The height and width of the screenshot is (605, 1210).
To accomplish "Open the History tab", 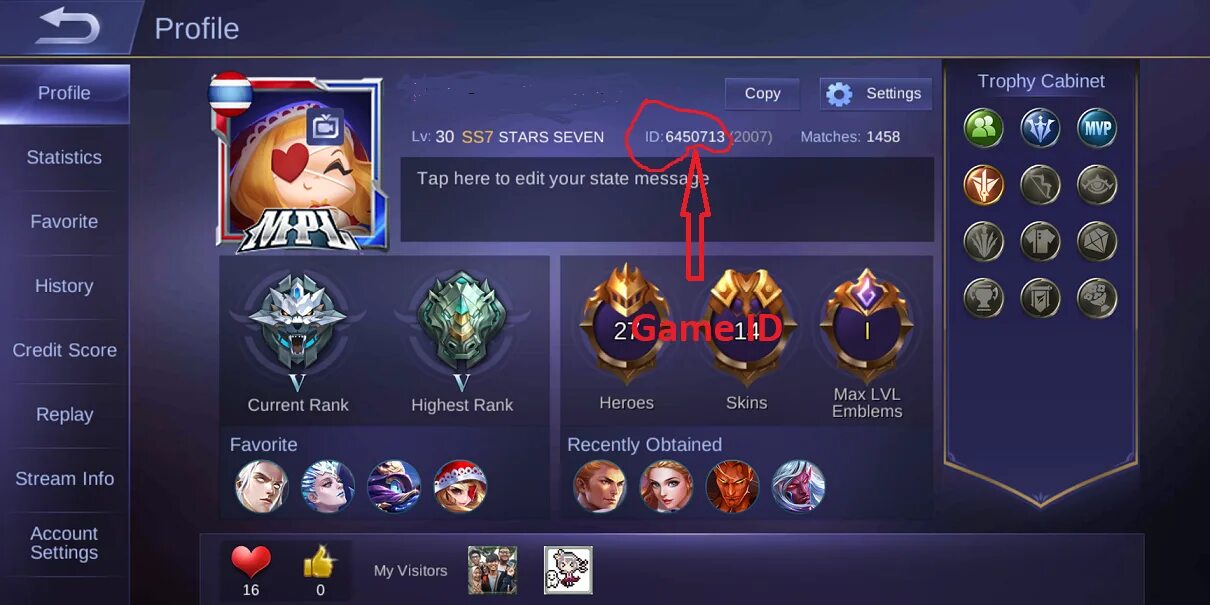I will point(64,286).
